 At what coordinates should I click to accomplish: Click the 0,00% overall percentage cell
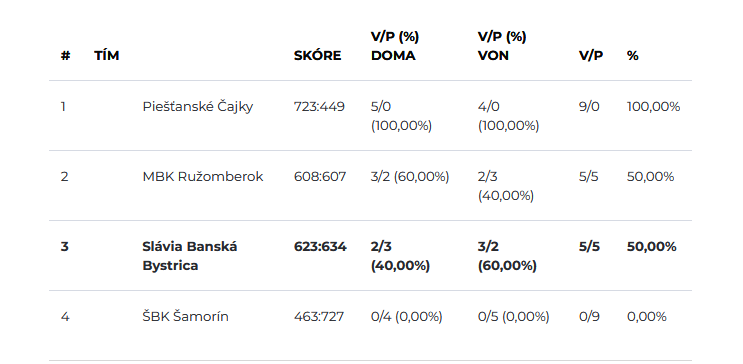(647, 316)
